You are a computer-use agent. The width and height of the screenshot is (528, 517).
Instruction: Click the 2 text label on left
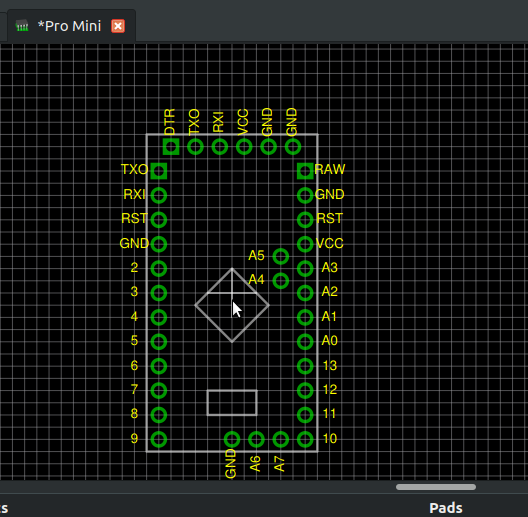[x=134, y=267]
